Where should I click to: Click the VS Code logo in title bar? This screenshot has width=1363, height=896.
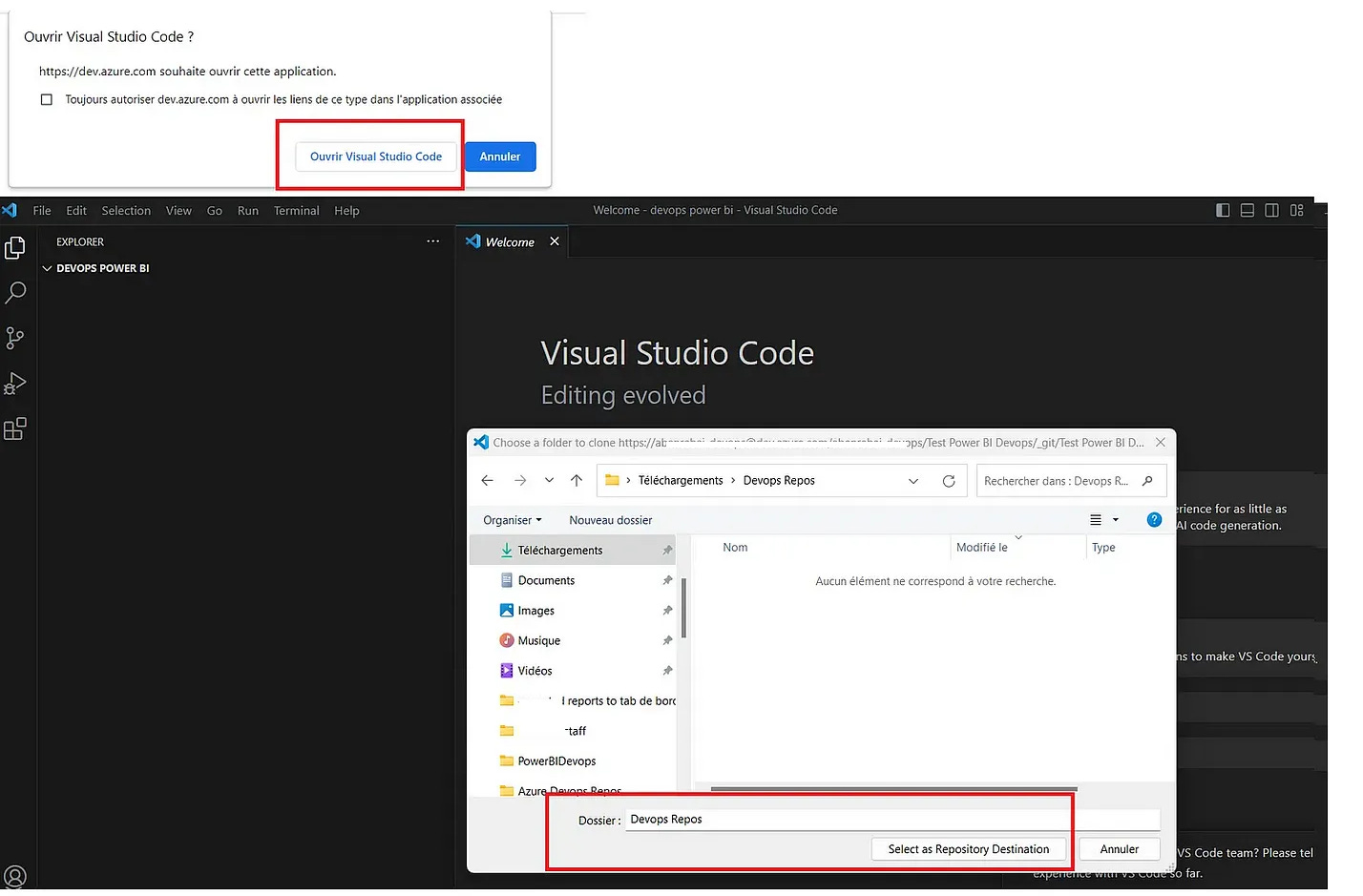pos(10,210)
